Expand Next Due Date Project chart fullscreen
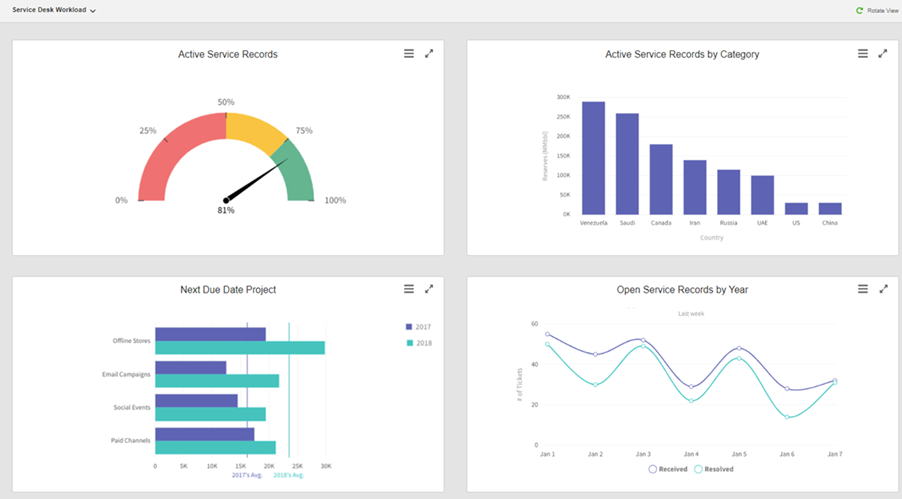Viewport: 902px width, 499px height. [x=429, y=289]
